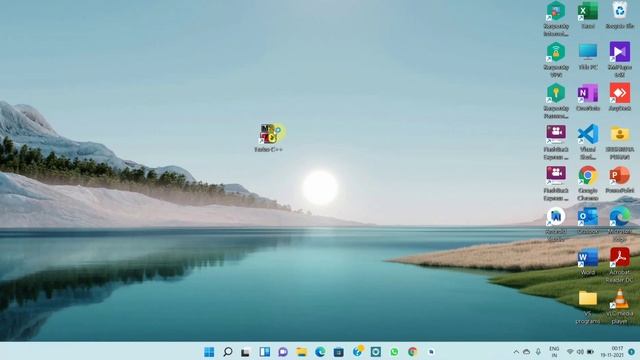Image resolution: width=640 pixels, height=360 pixels.
Task: Open the volume speaker tray icon
Action: (x=580, y=352)
